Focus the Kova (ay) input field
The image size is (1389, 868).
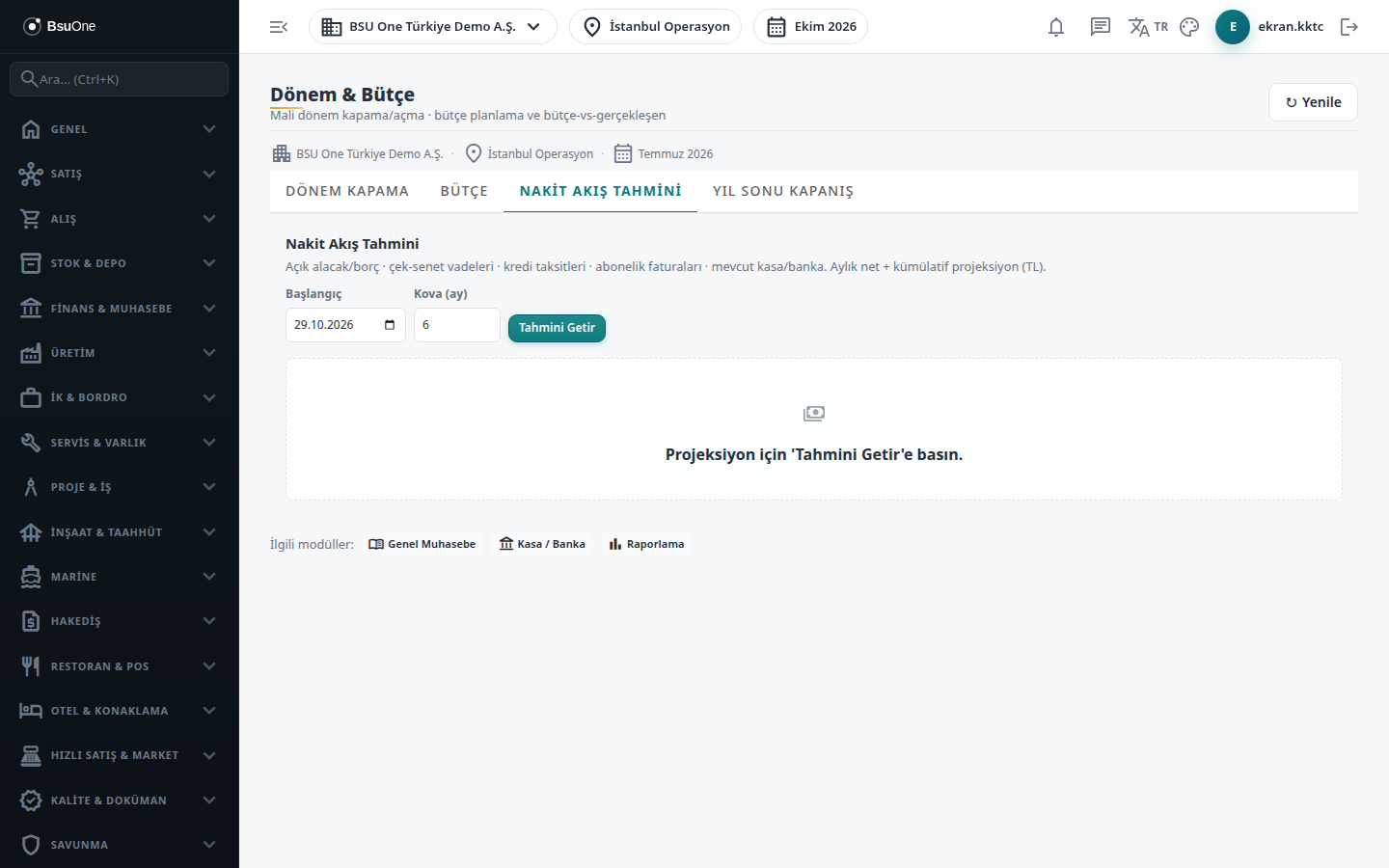point(457,325)
